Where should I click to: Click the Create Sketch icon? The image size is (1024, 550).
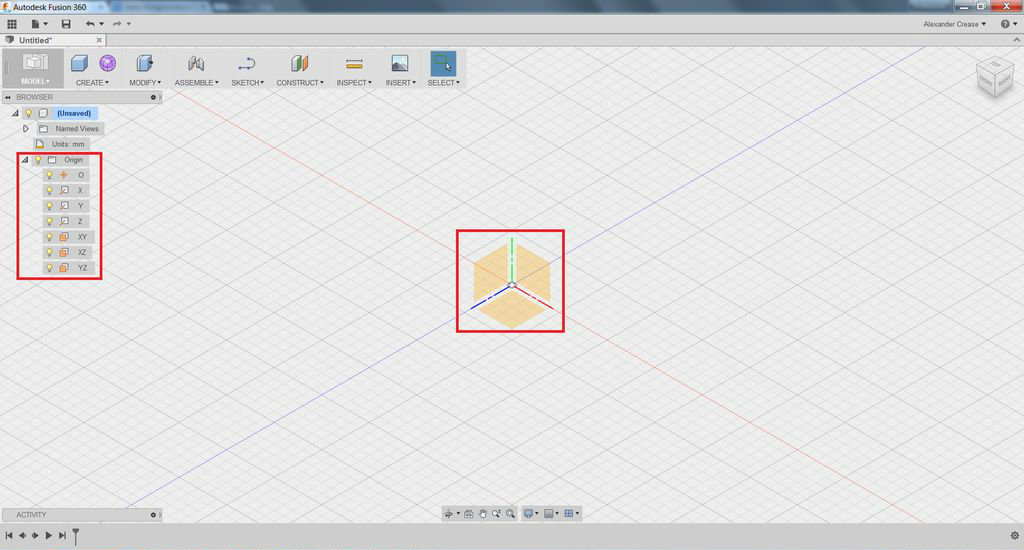coord(247,63)
